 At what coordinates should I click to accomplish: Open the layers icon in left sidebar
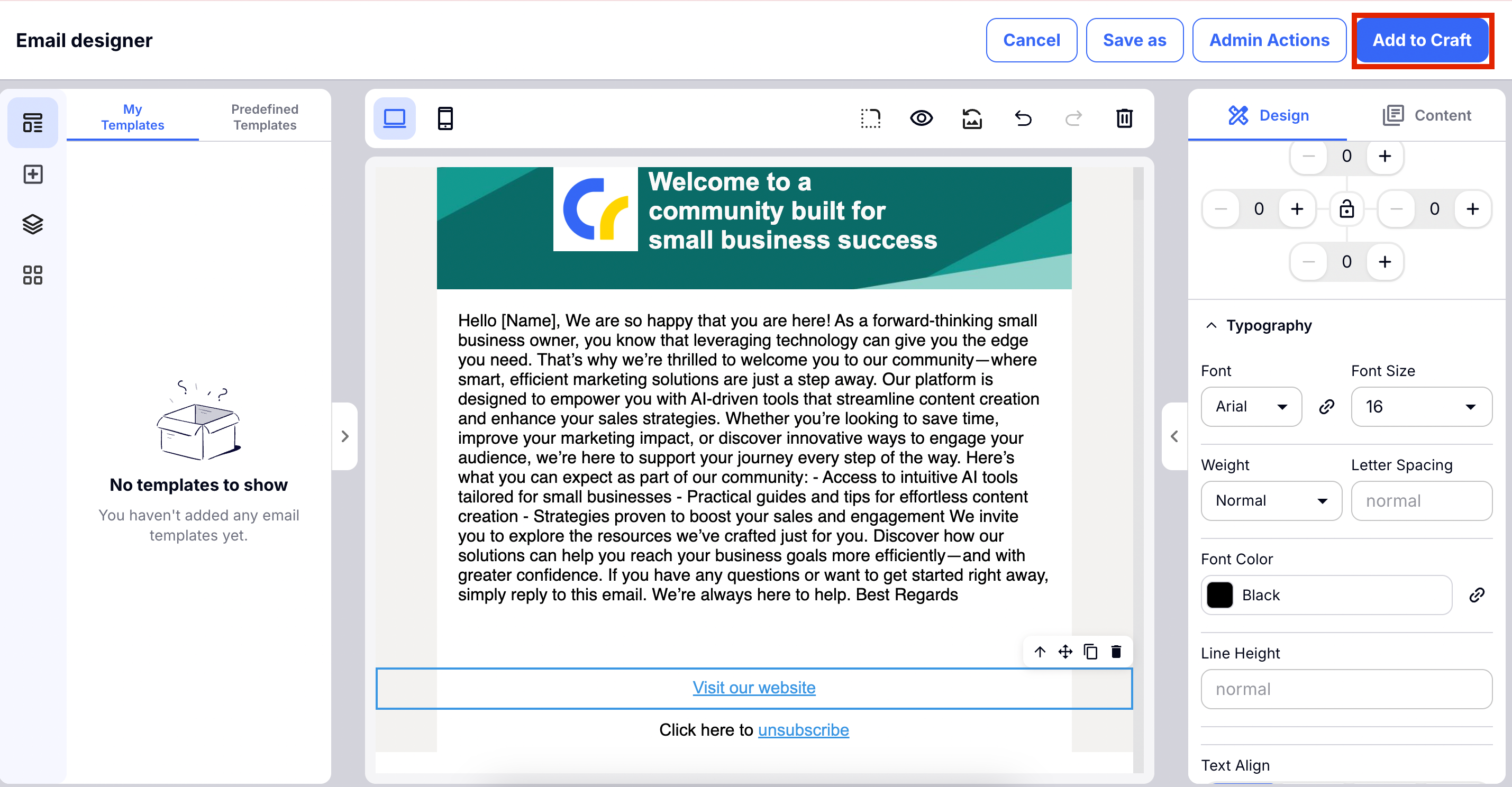coord(33,224)
